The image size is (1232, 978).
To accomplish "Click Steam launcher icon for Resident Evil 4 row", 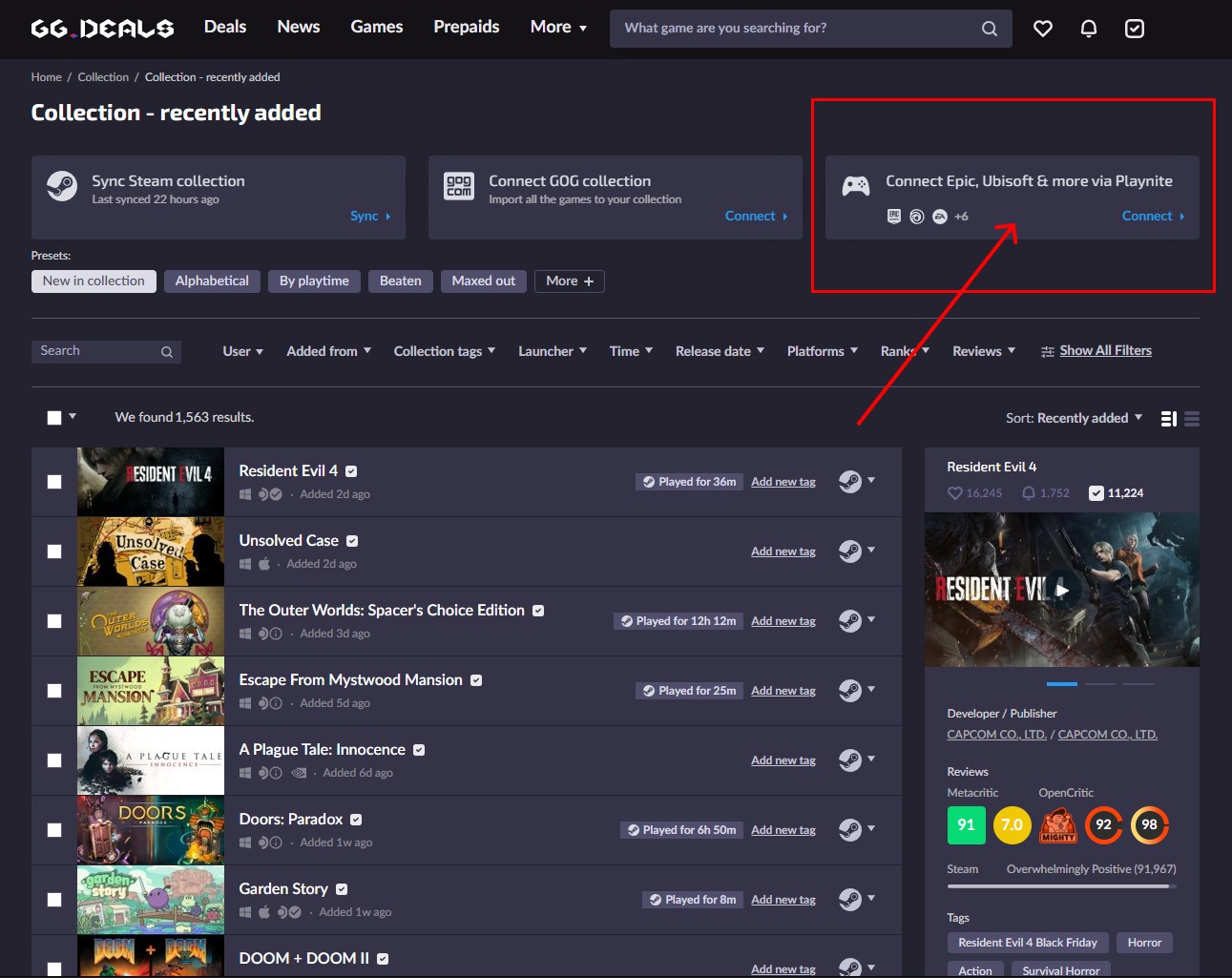I will click(x=850, y=482).
